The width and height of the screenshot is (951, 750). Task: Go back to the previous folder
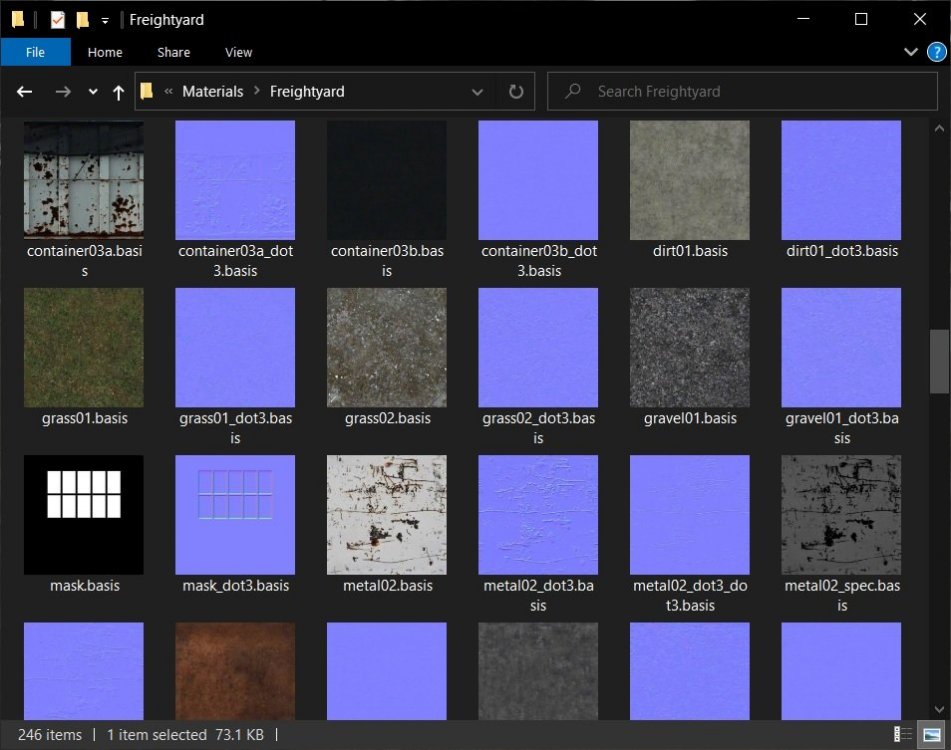pos(25,92)
